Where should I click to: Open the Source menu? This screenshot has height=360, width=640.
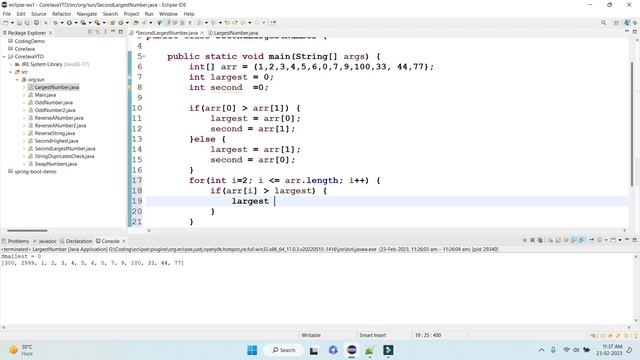[39, 14]
